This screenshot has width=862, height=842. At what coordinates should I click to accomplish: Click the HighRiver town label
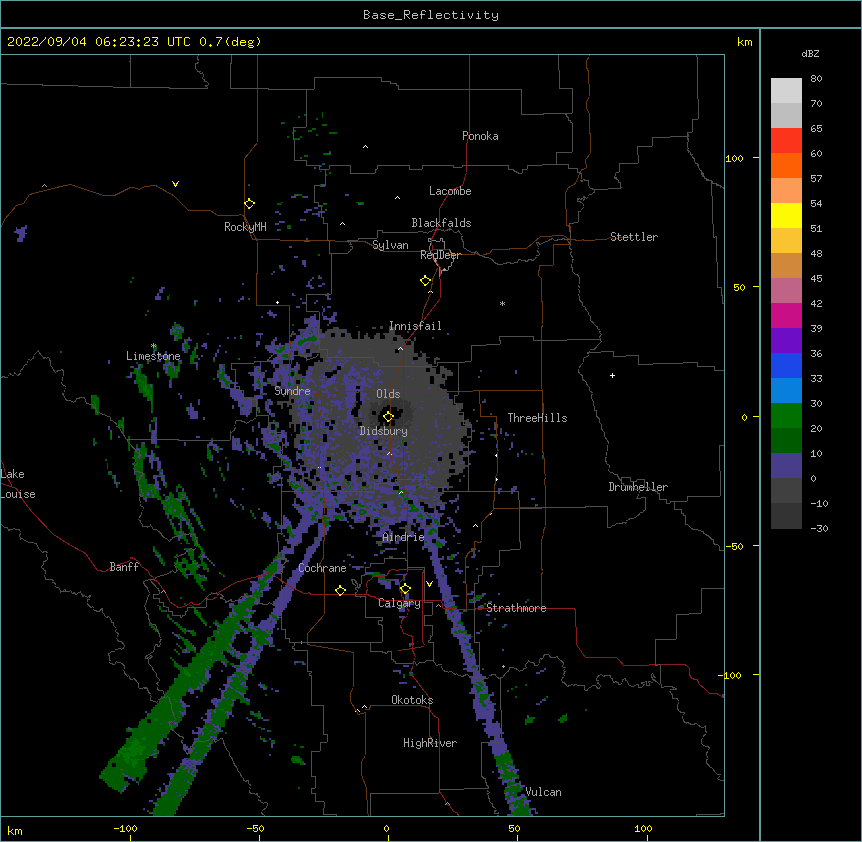pyautogui.click(x=430, y=743)
